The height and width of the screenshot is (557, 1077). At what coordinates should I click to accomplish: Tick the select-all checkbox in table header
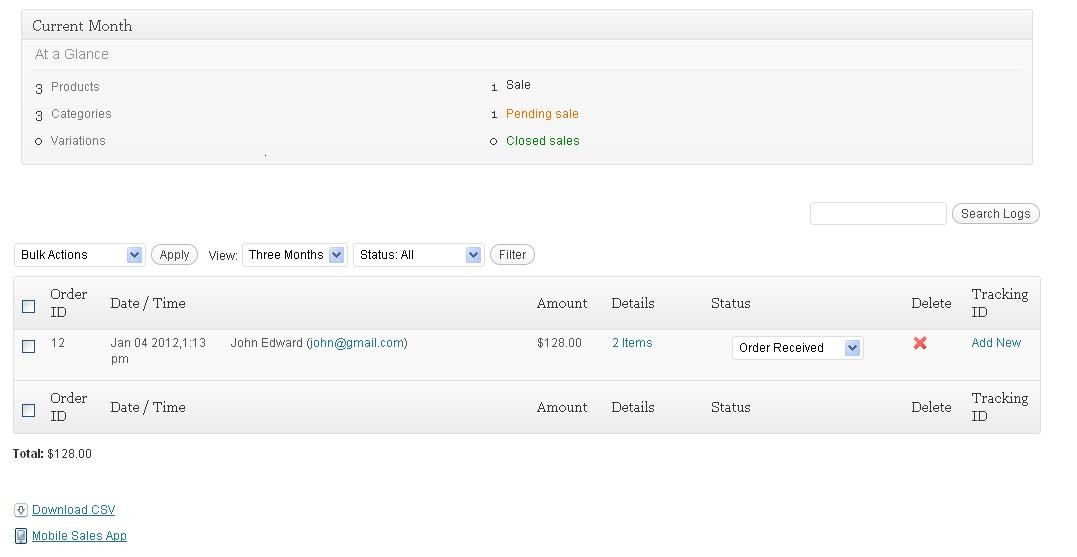[x=28, y=306]
